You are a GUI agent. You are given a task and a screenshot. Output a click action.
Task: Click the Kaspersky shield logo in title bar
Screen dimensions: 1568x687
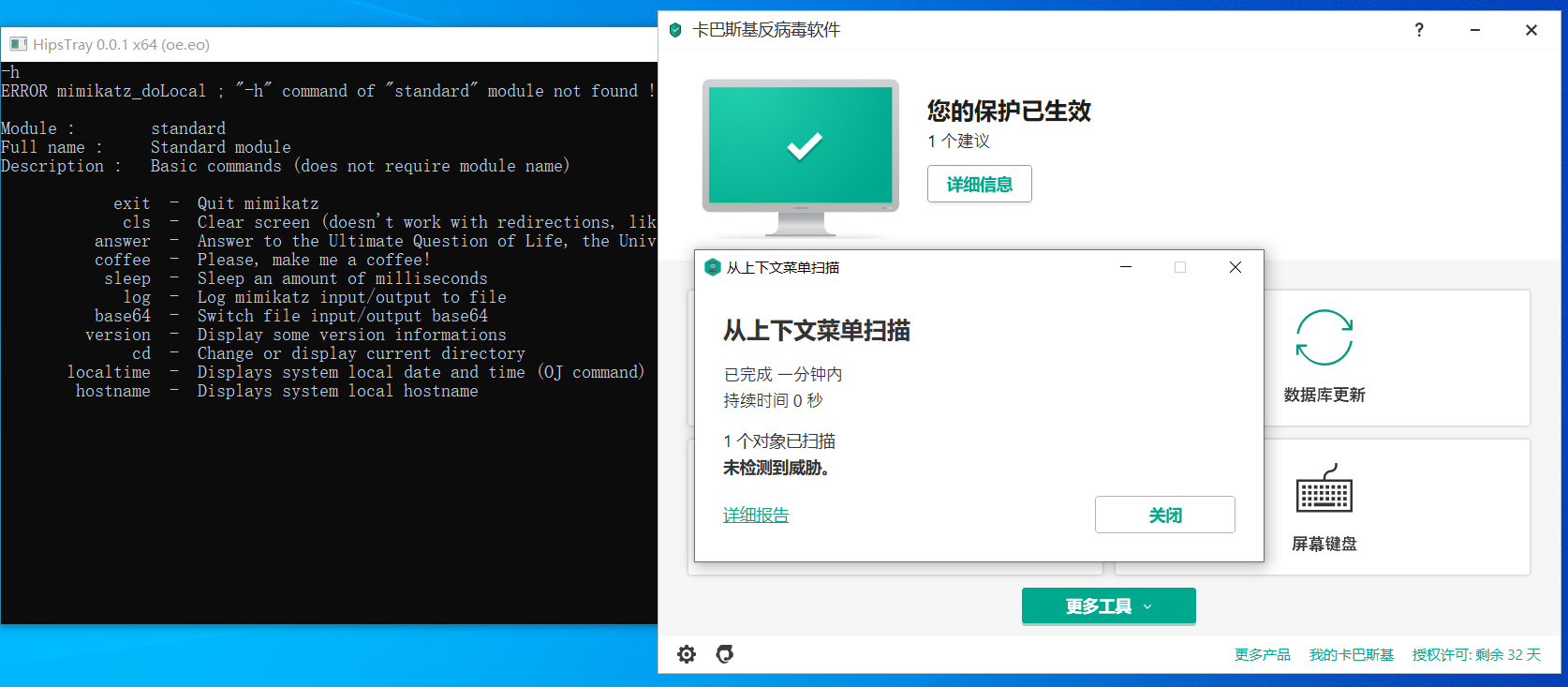[675, 30]
